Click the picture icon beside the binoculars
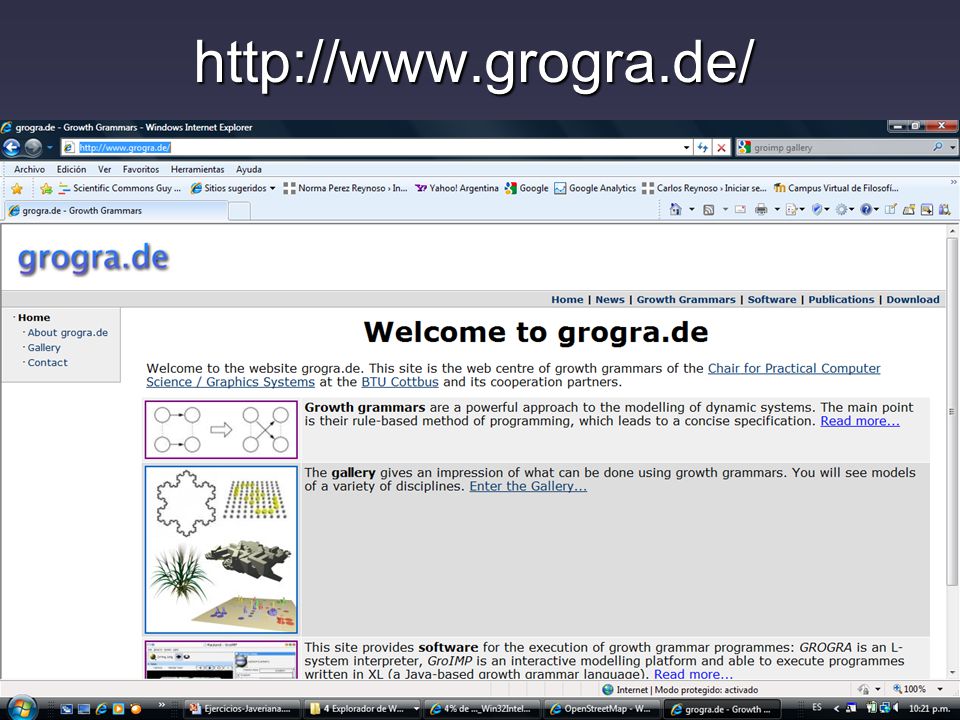The width and height of the screenshot is (960, 720). (x=927, y=209)
